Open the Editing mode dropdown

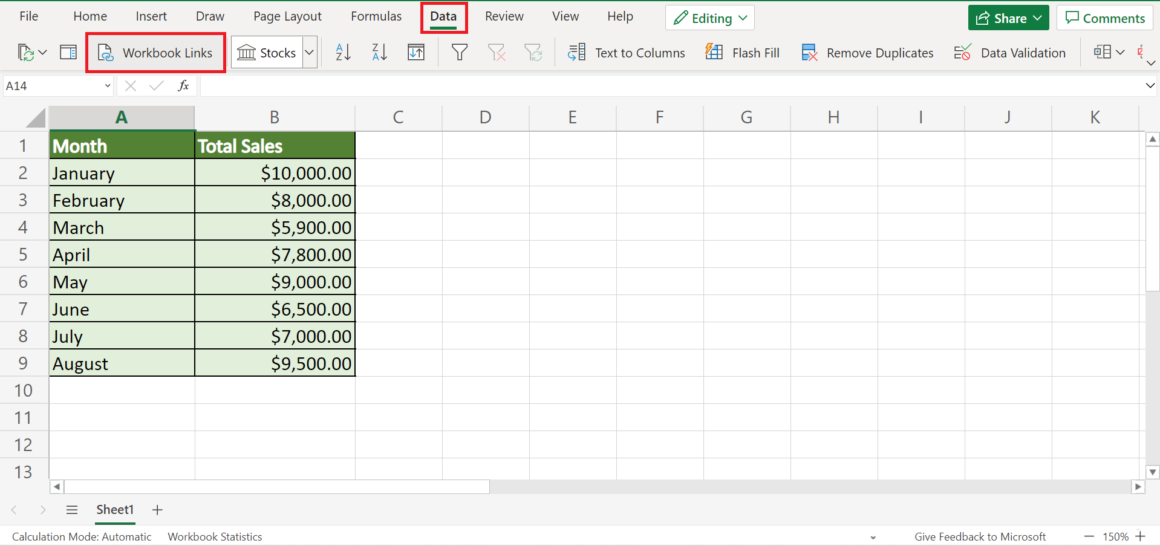(x=710, y=18)
